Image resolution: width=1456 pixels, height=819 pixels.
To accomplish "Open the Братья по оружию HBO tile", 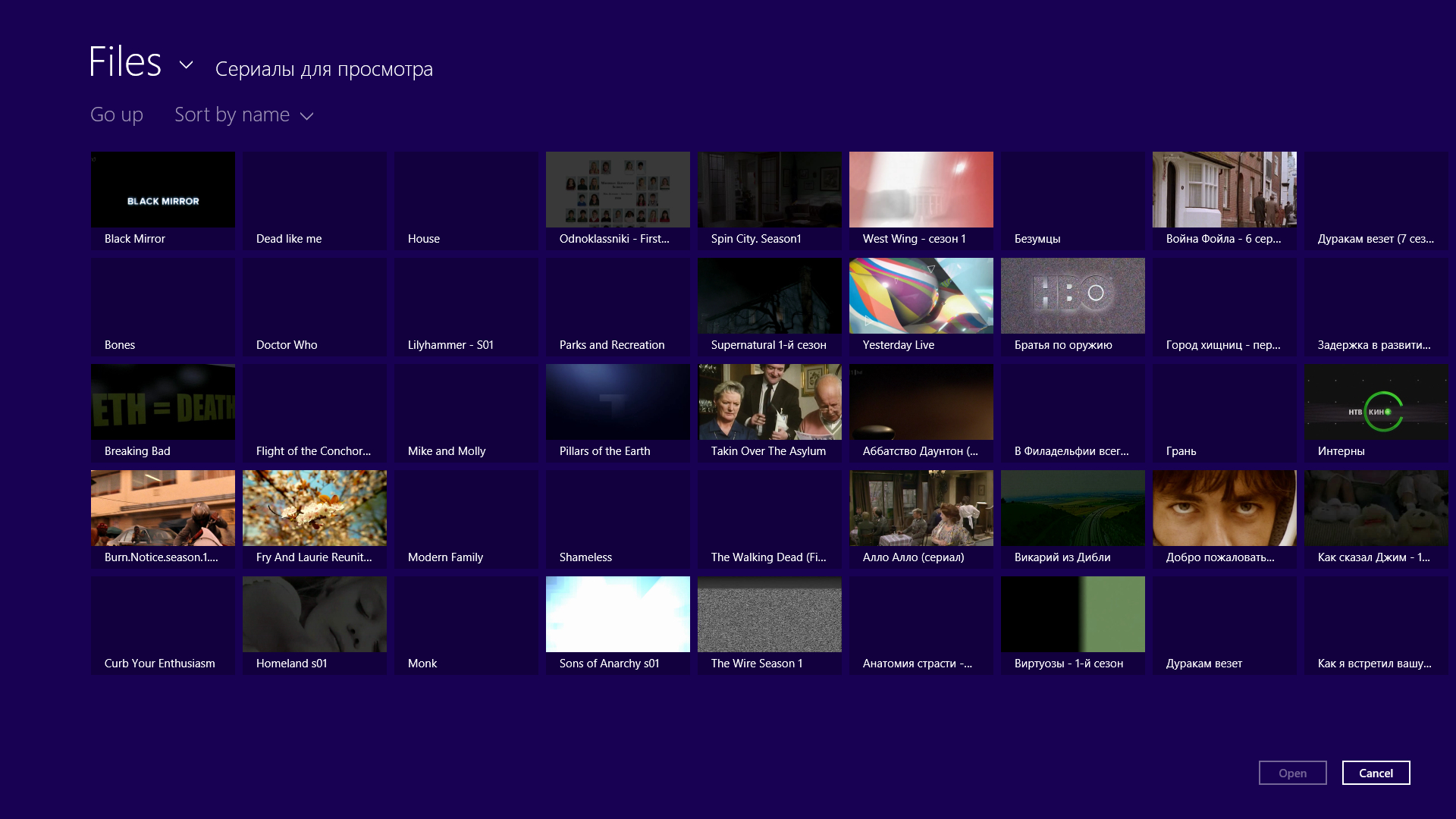I will pyautogui.click(x=1072, y=307).
